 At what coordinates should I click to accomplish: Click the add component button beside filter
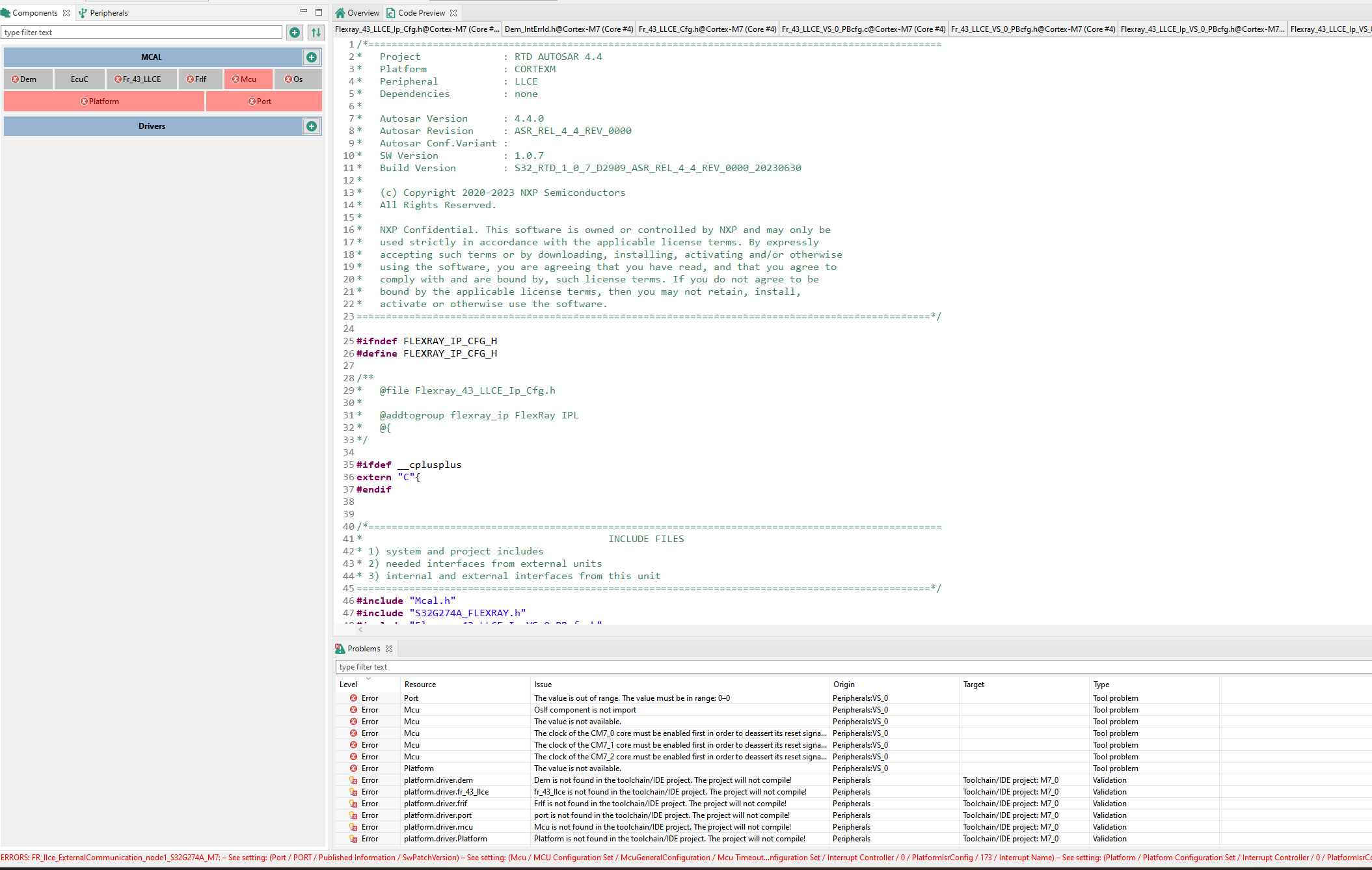(x=295, y=33)
